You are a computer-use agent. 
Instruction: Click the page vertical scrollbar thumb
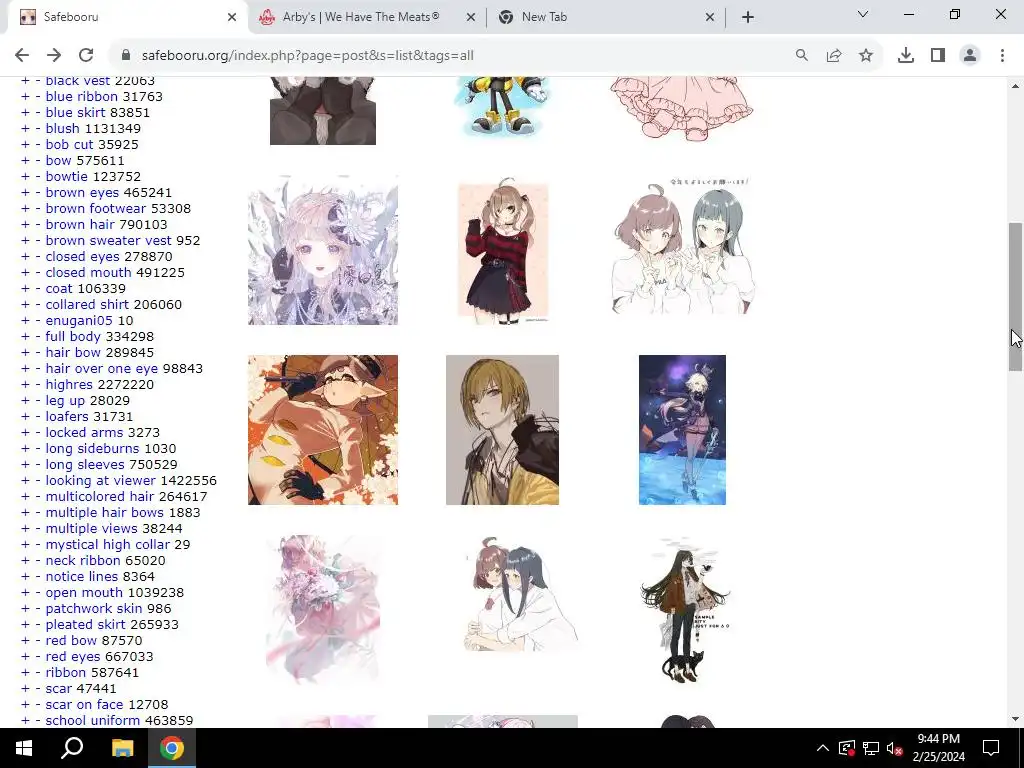pyautogui.click(x=1016, y=296)
